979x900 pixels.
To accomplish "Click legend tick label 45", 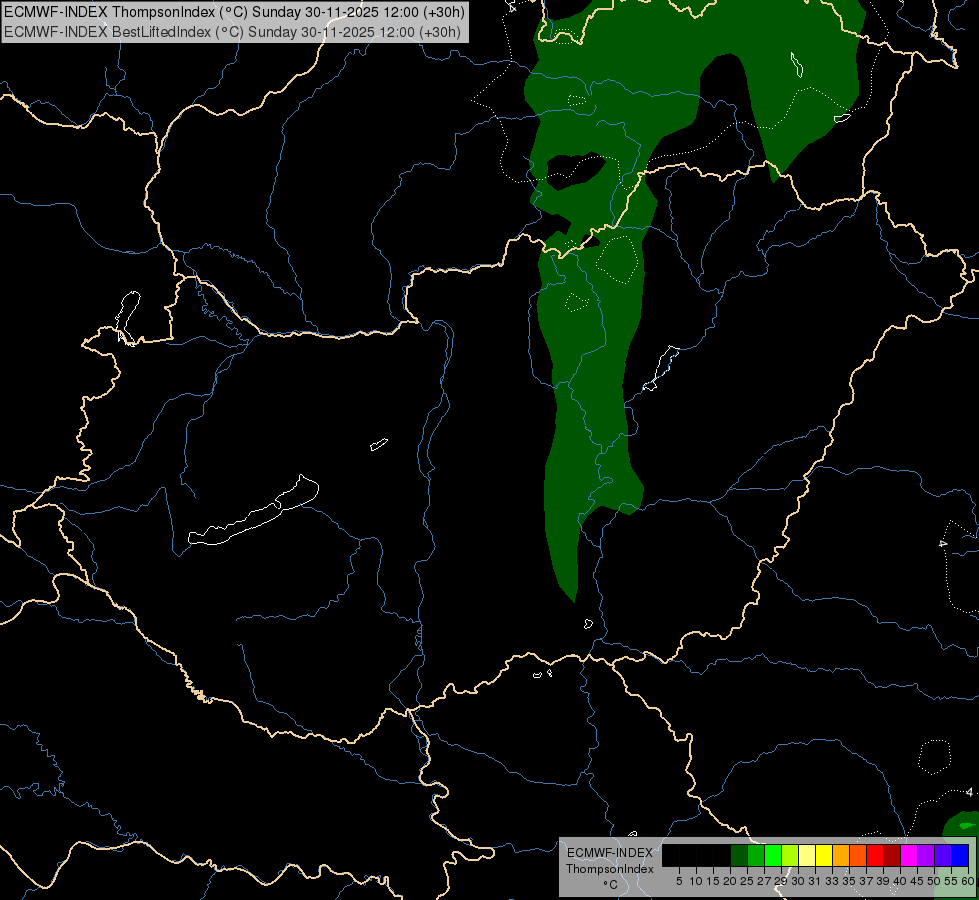I will click(917, 881).
